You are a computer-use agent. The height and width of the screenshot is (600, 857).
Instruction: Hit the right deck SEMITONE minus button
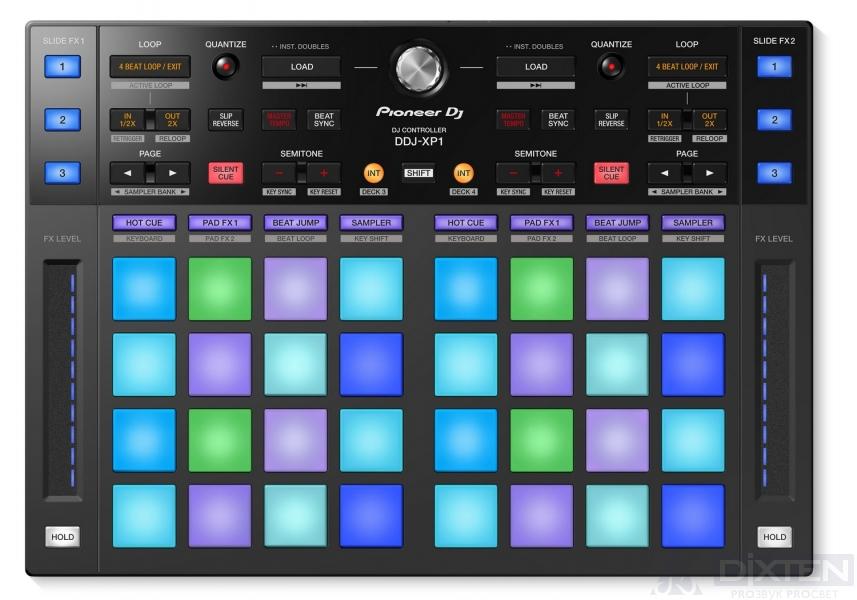click(513, 173)
